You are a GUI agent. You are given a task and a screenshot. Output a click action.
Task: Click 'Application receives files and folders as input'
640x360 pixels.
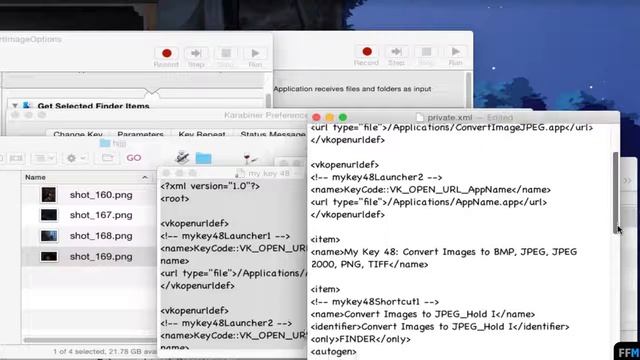click(x=352, y=89)
